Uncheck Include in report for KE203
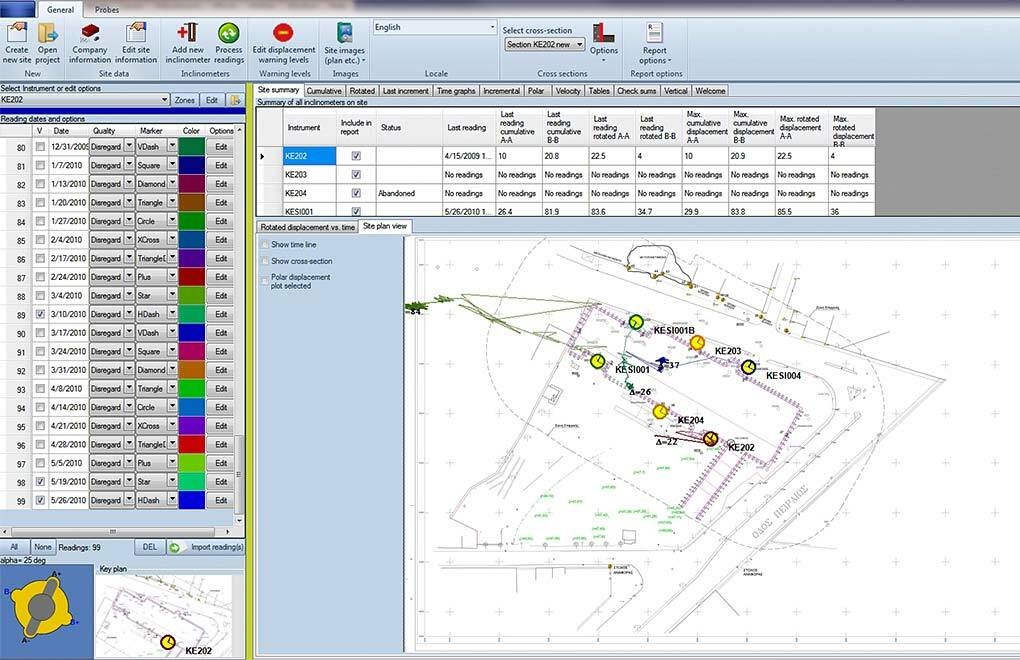Viewport: 1020px width, 660px height. click(356, 175)
